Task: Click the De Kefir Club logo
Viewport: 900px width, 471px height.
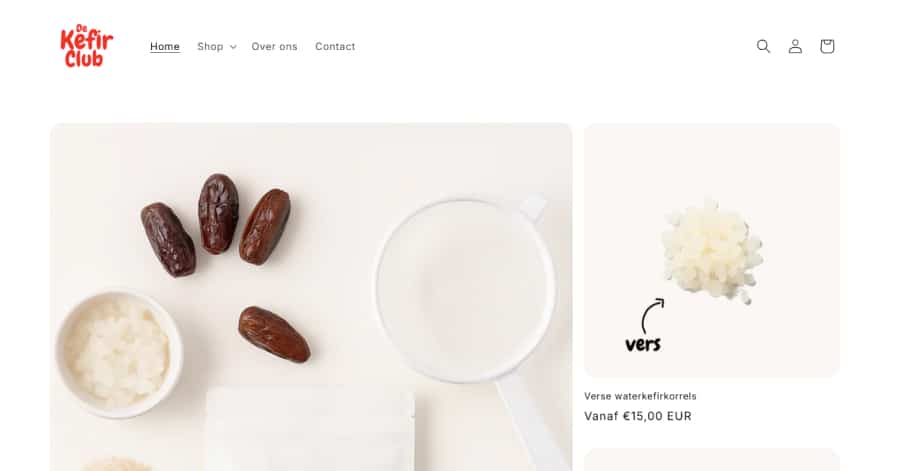Action: coord(87,46)
